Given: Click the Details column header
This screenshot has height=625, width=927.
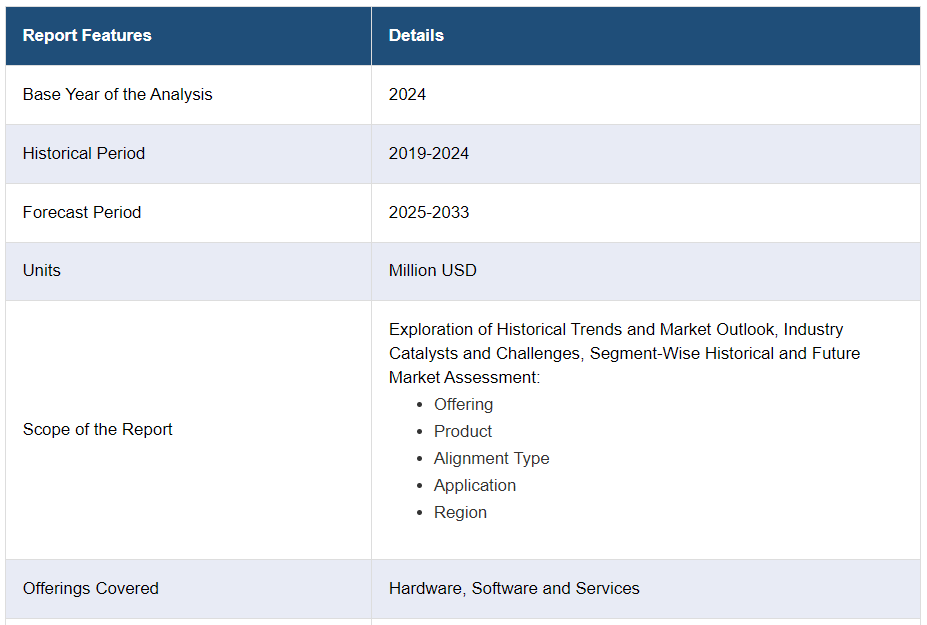Looking at the screenshot, I should pyautogui.click(x=416, y=36).
